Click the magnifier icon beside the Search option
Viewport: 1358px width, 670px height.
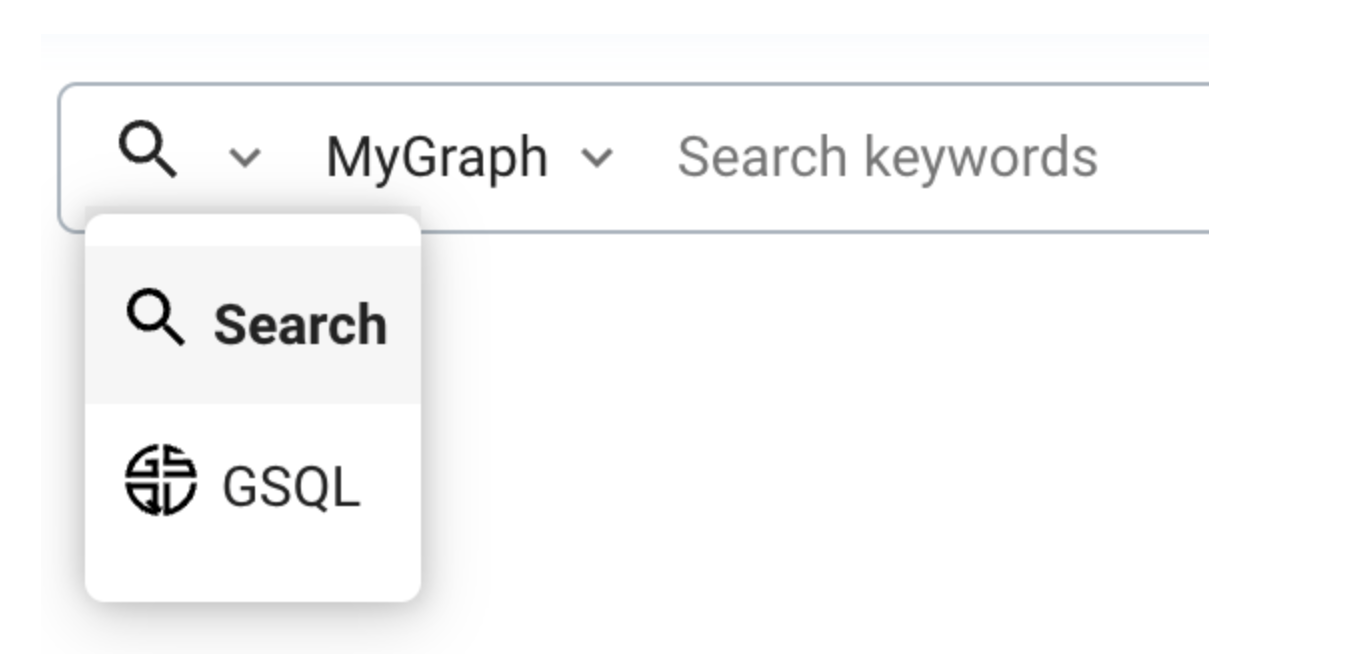pyautogui.click(x=155, y=321)
